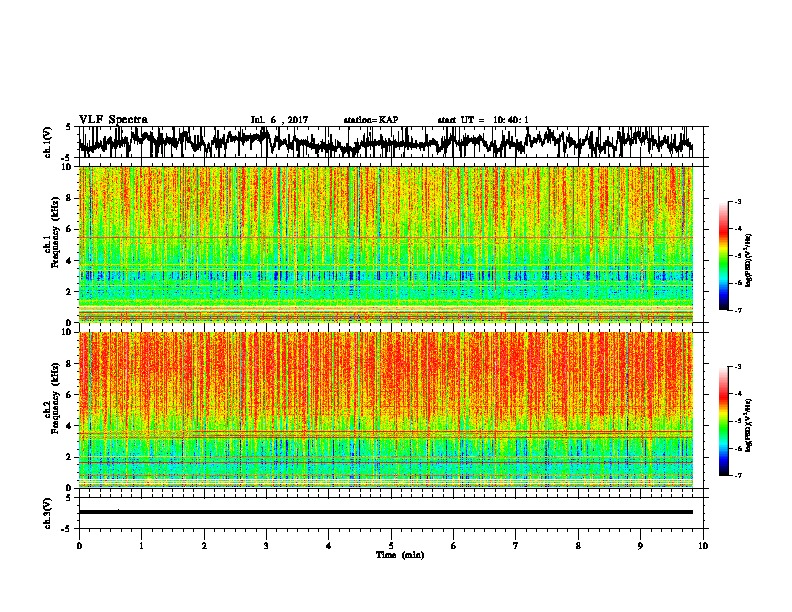Click the '6' frequency tick of ch.2 spectrogram

click(70, 394)
